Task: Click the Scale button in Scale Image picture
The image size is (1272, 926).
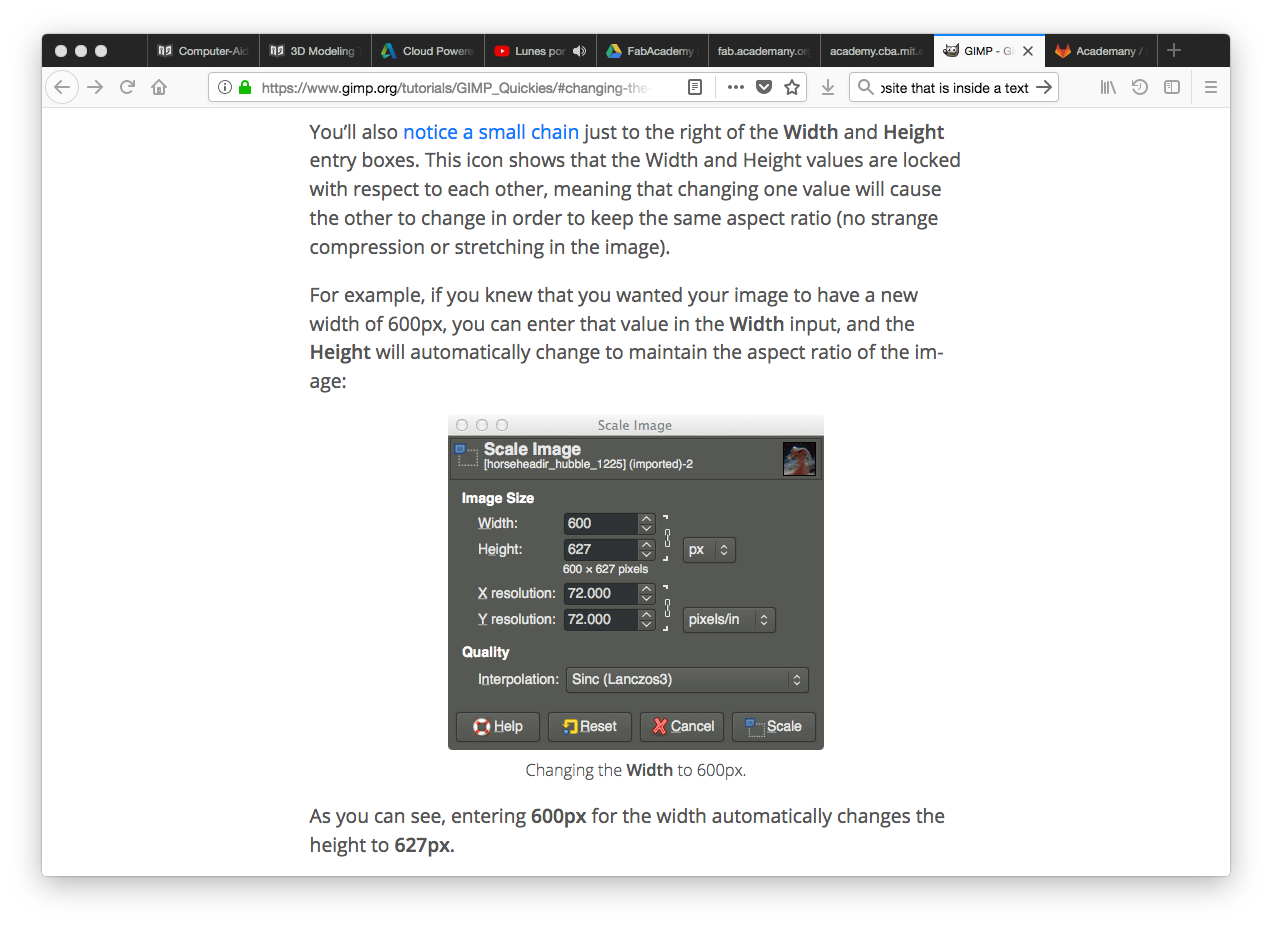Action: pos(774,726)
